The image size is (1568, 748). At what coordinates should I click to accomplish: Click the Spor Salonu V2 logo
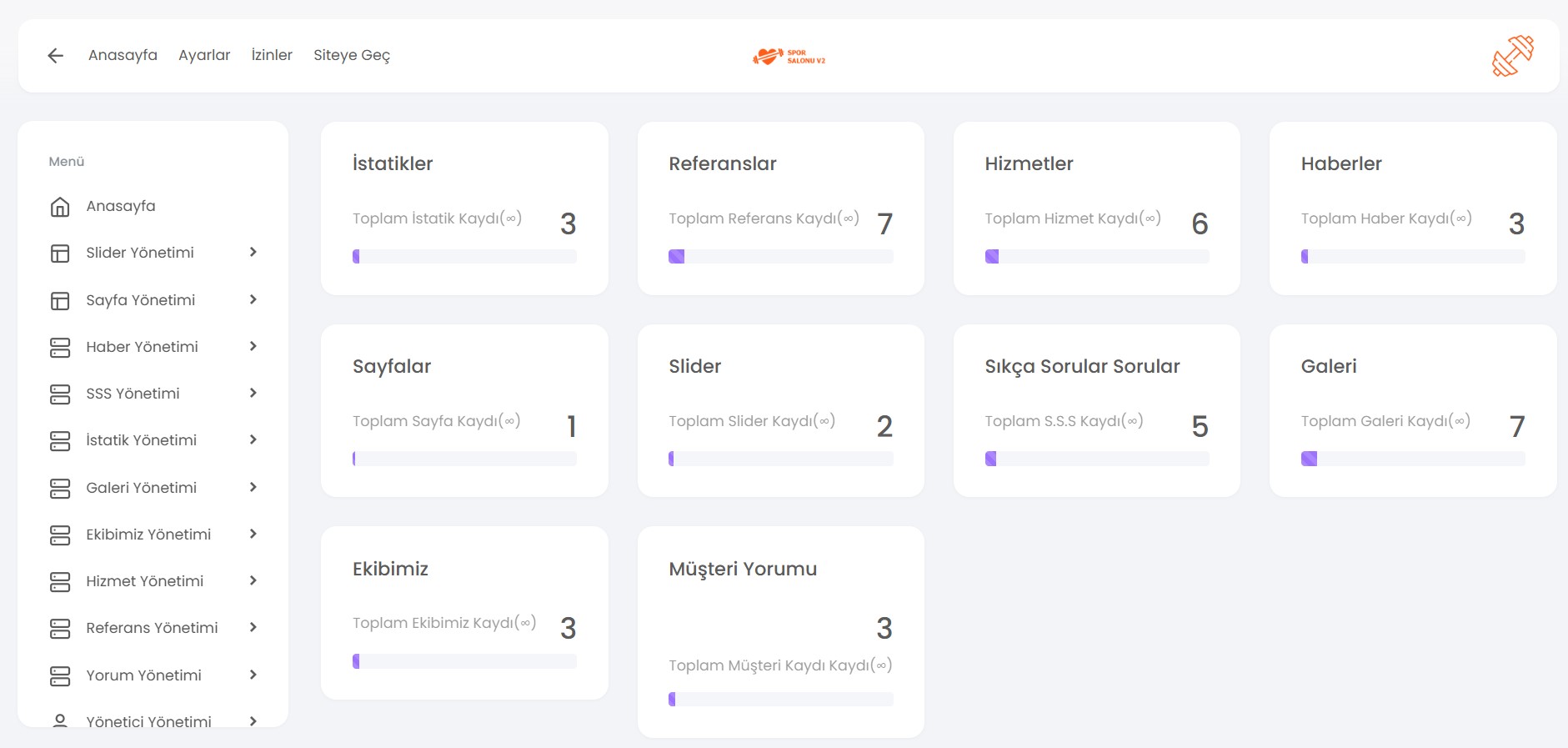789,57
